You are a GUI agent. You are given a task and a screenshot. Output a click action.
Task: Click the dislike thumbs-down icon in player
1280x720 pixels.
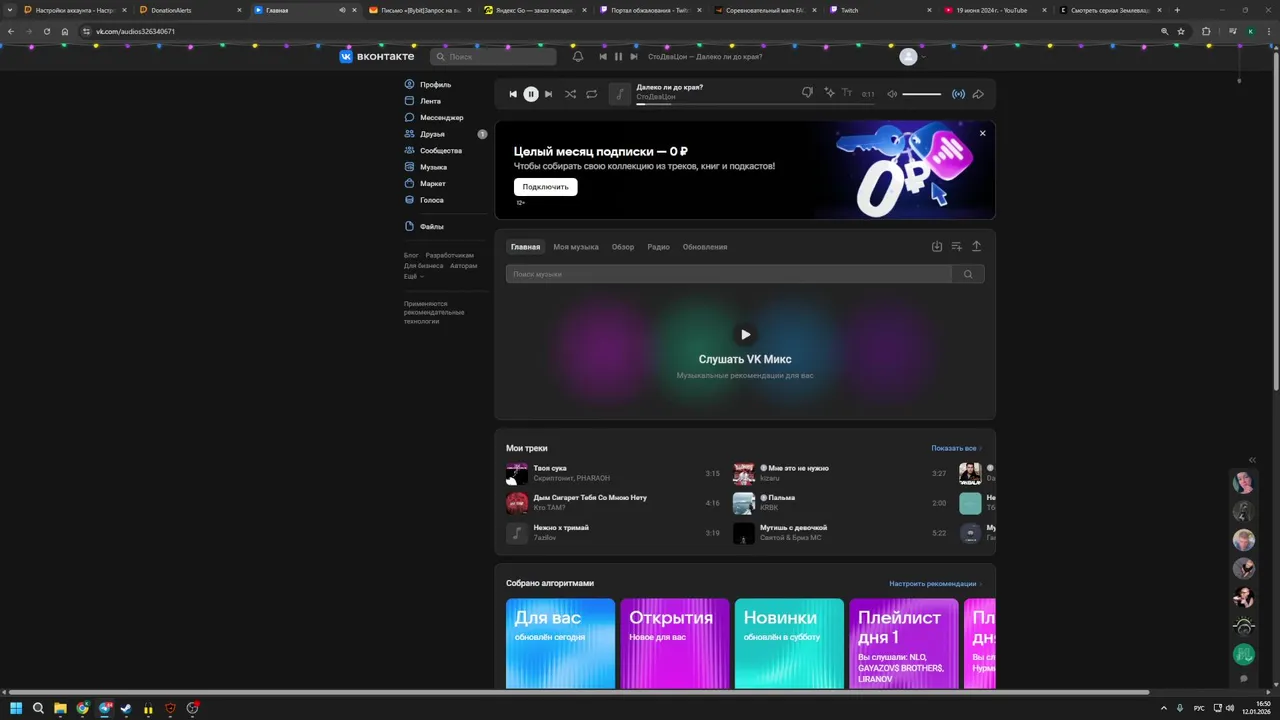pyautogui.click(x=807, y=93)
